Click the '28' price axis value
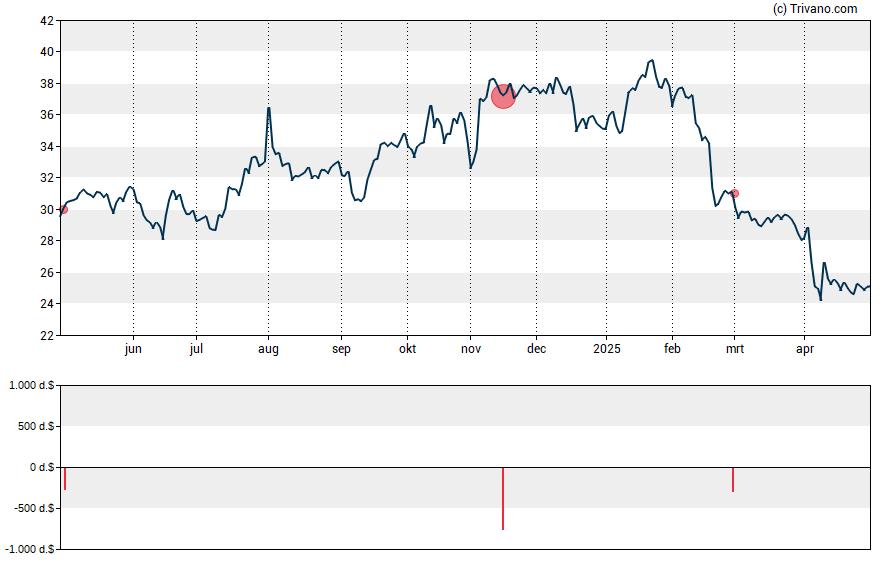The image size is (888, 565). click(x=47, y=241)
